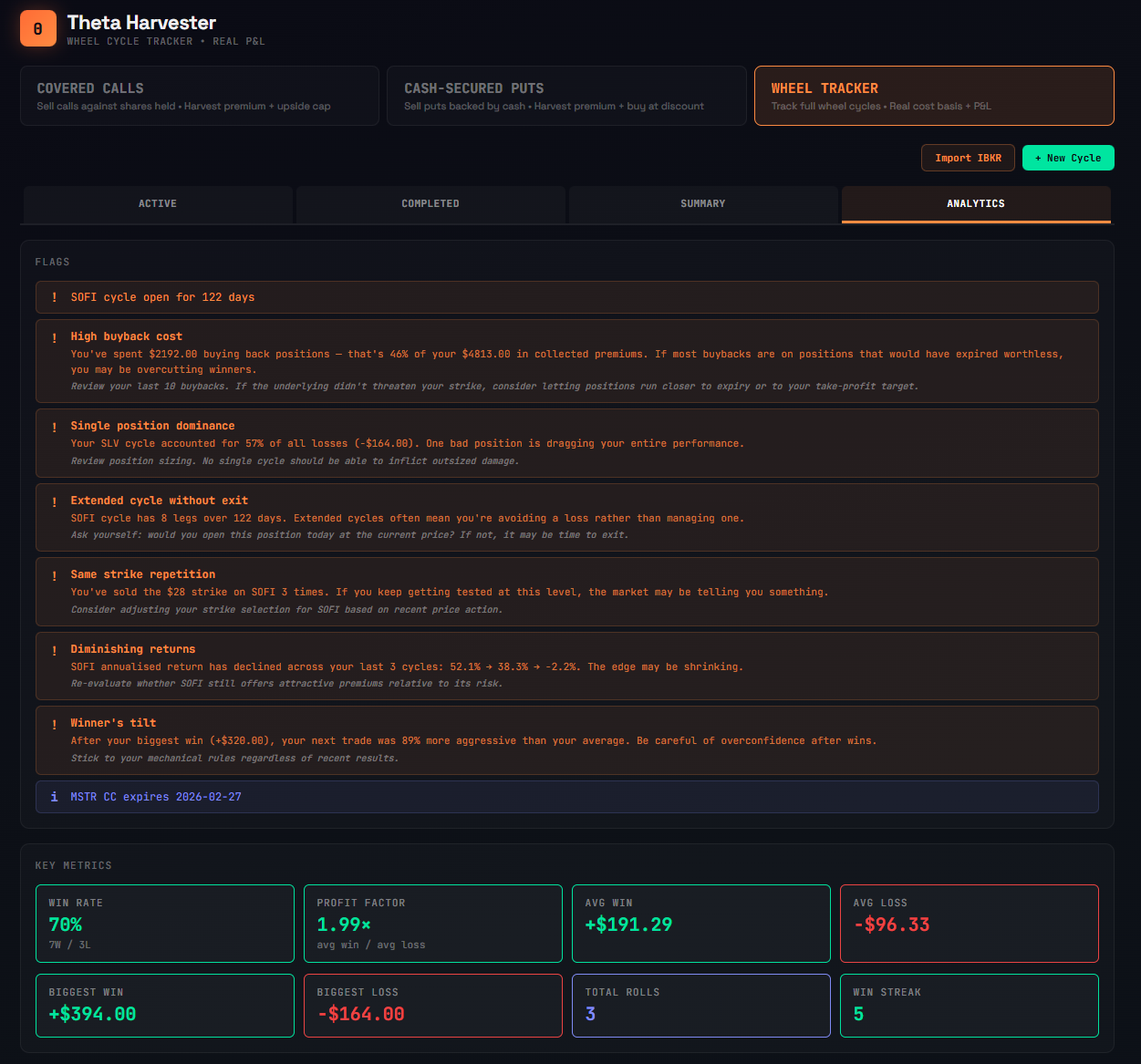1141x1064 pixels.
Task: Click the + New Cycle button
Action: [1068, 157]
